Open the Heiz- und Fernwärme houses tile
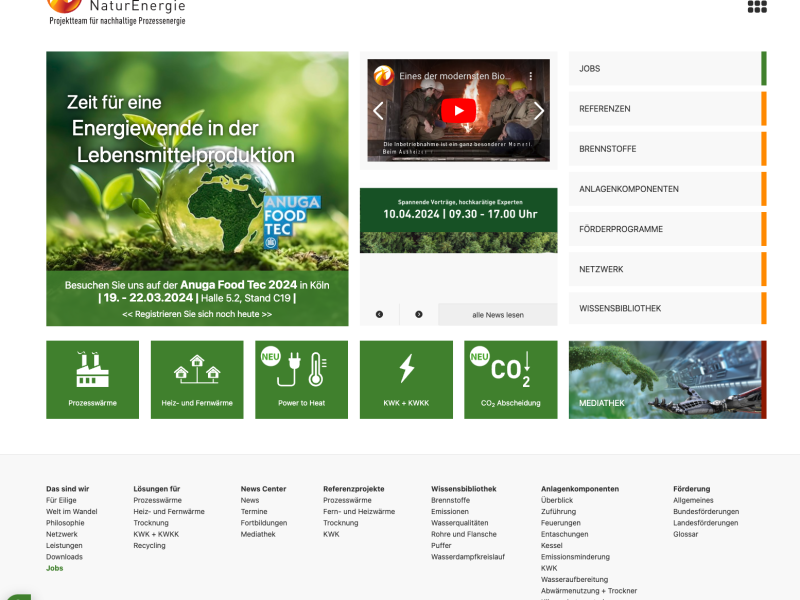This screenshot has height=600, width=800. [197, 380]
